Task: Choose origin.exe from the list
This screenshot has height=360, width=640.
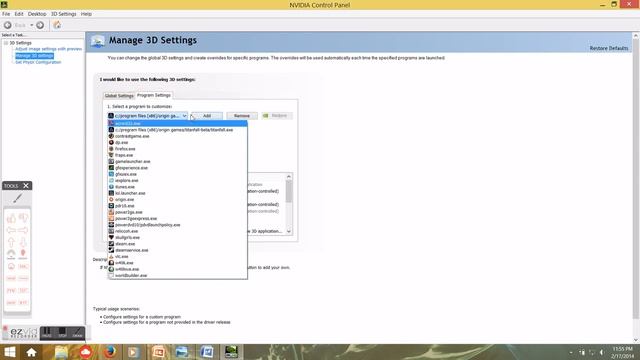Action: click(178, 200)
